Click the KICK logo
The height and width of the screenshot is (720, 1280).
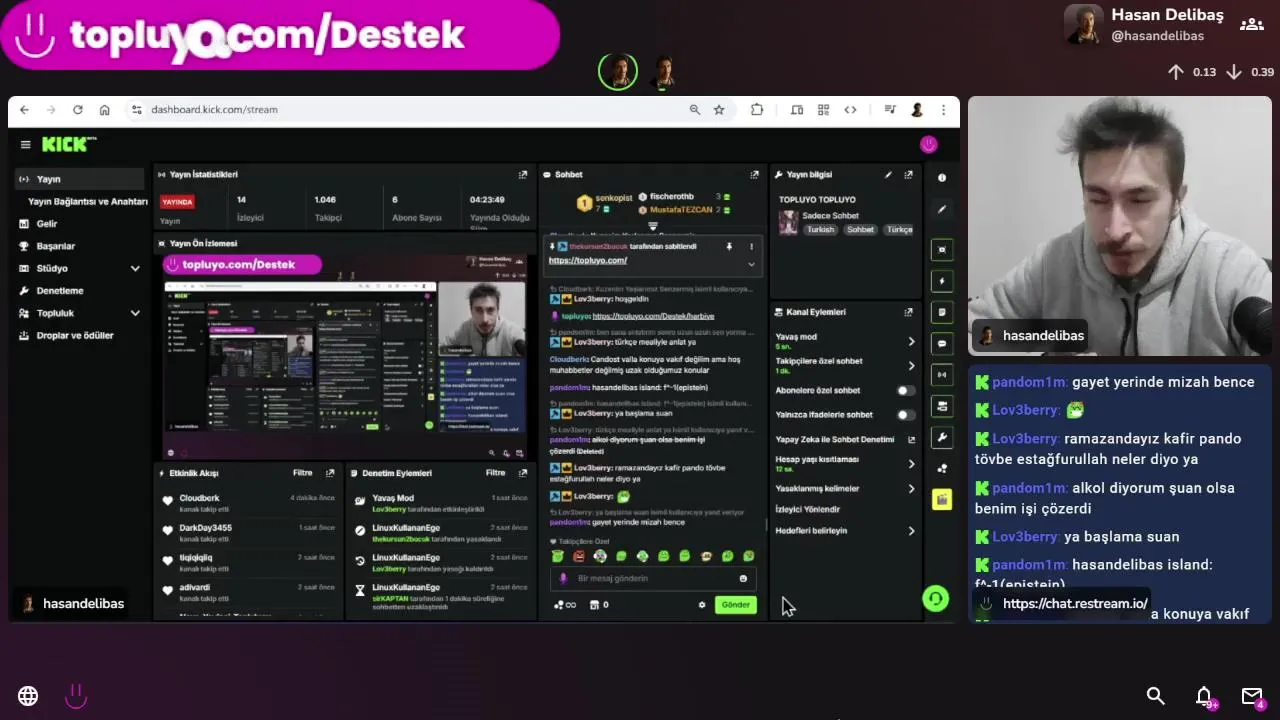[69, 145]
